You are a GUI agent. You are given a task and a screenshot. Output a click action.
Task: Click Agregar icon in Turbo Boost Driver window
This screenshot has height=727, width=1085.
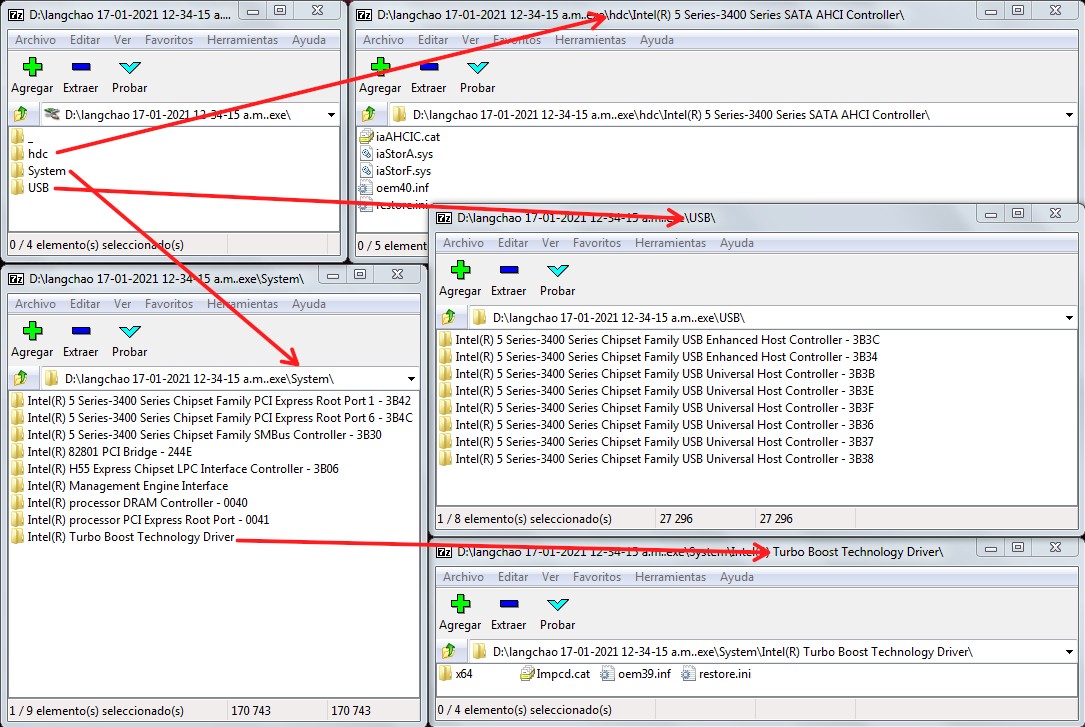(x=460, y=604)
